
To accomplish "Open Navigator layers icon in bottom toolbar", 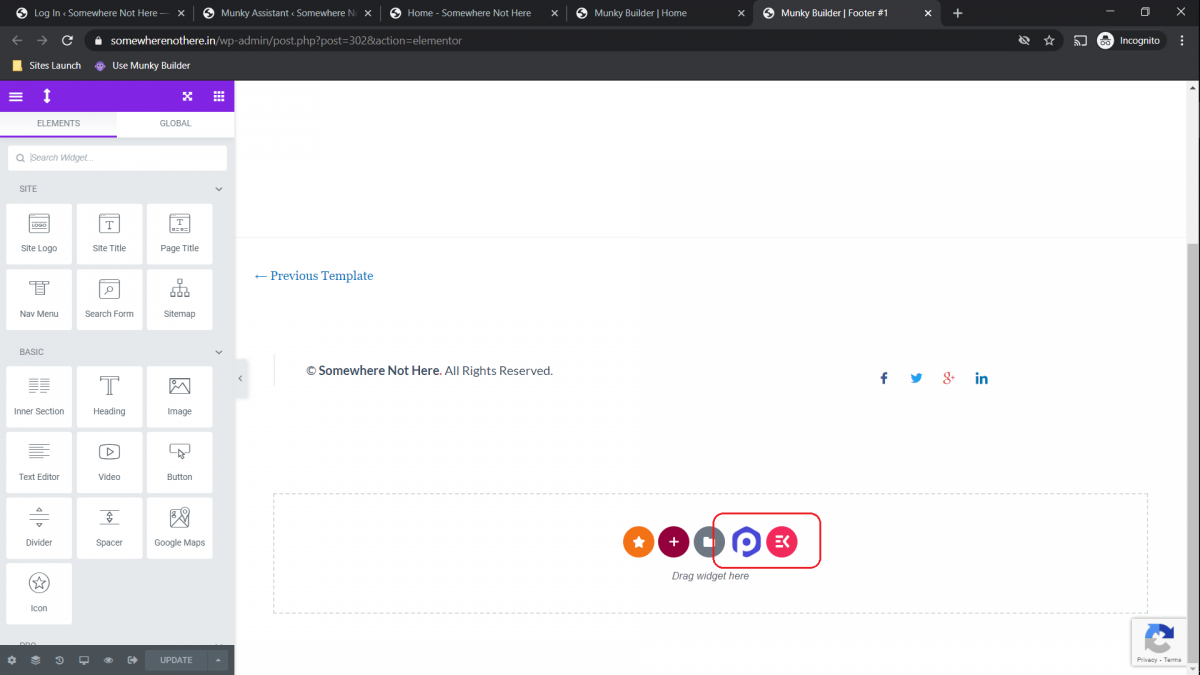I will (35, 660).
